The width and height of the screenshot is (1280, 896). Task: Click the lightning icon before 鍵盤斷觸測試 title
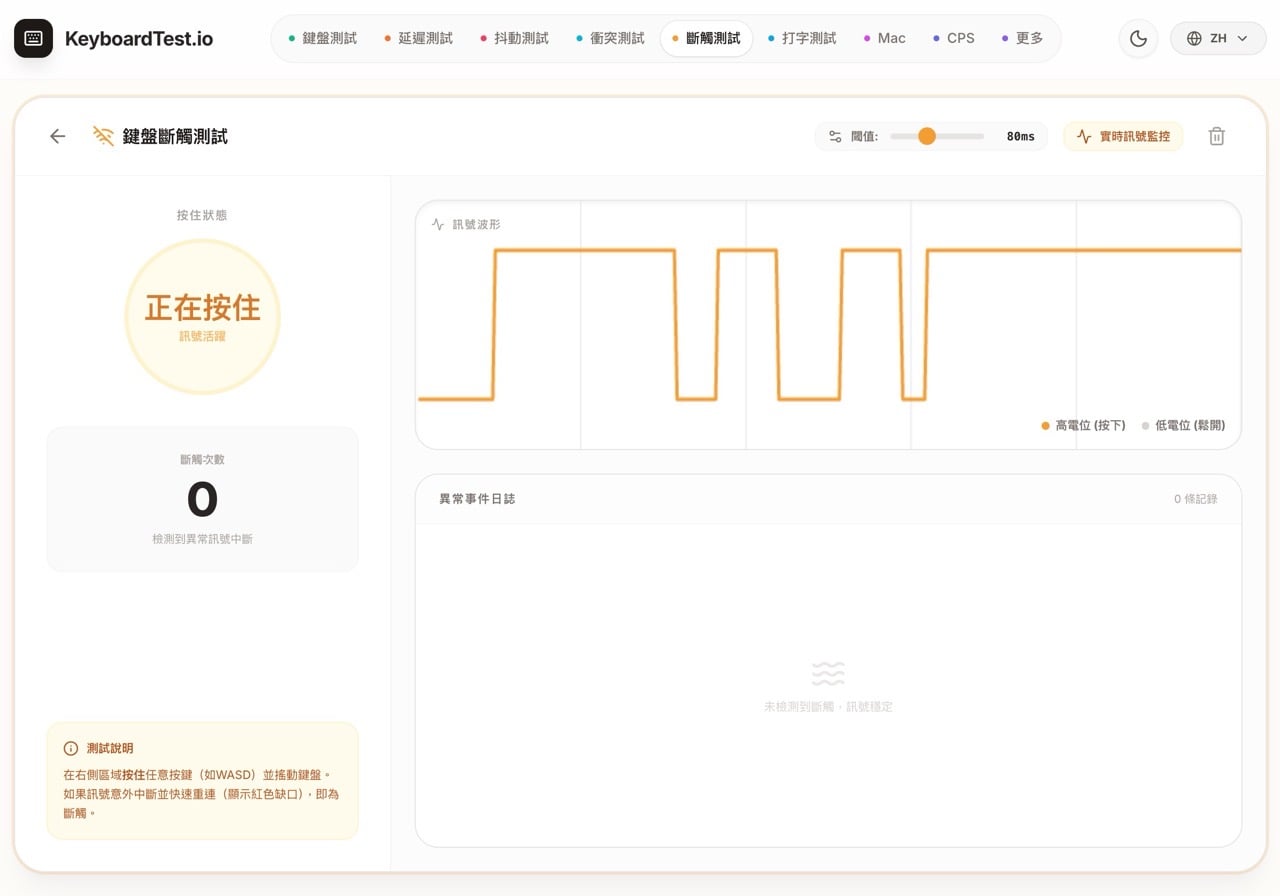pos(101,136)
